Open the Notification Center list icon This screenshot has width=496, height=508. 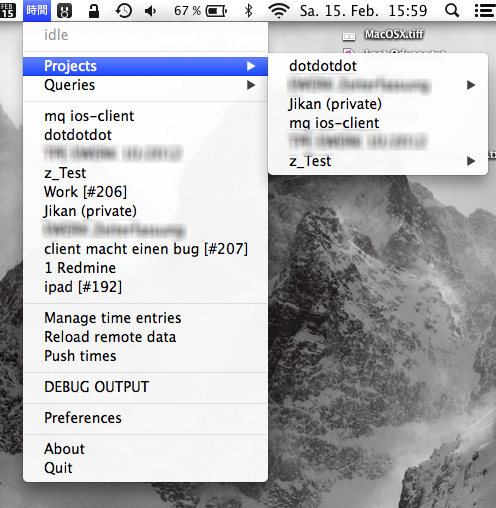[x=485, y=11]
